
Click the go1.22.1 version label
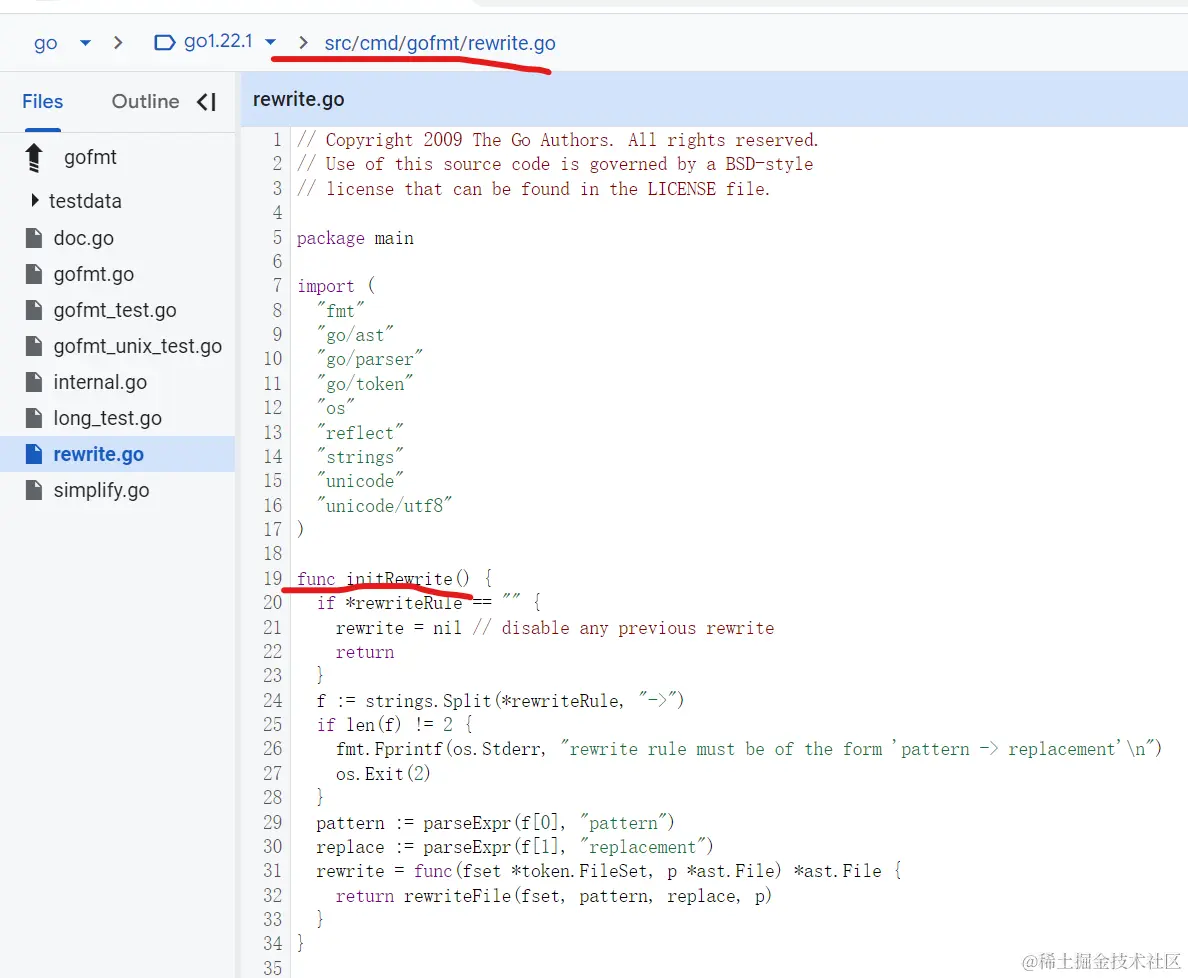218,41
